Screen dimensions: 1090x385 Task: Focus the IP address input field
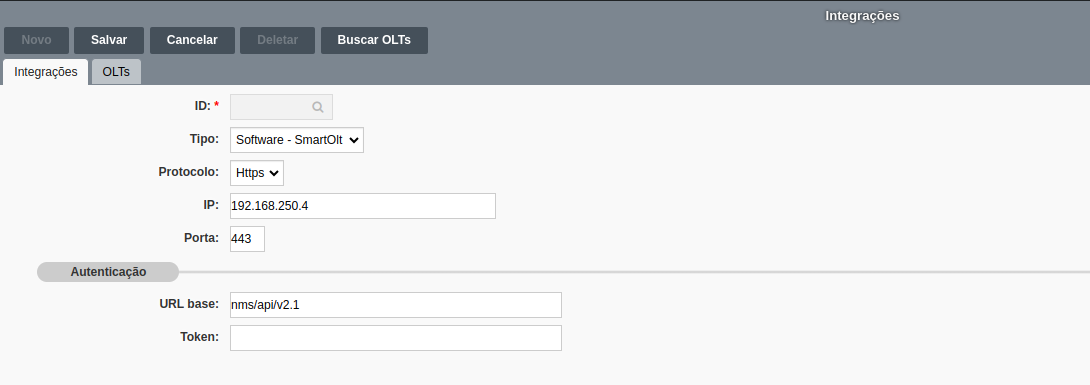click(x=363, y=206)
